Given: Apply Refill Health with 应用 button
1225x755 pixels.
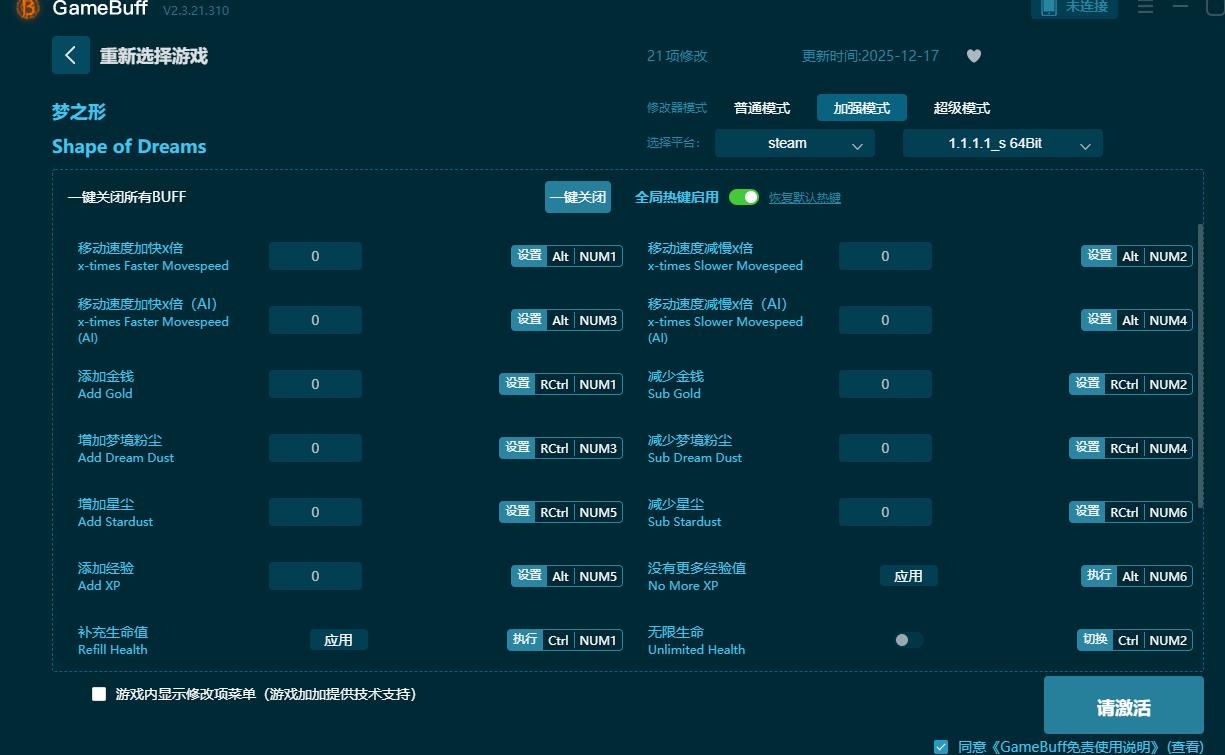Looking at the screenshot, I should [x=339, y=639].
